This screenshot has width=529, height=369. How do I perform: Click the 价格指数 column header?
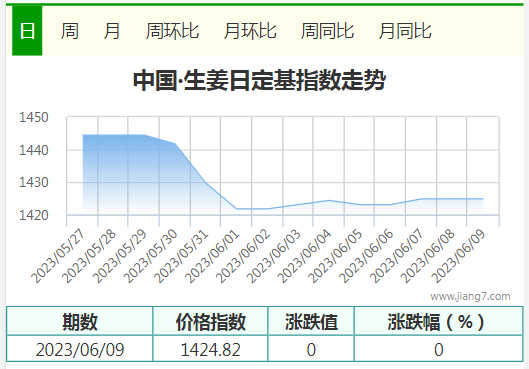point(211,321)
